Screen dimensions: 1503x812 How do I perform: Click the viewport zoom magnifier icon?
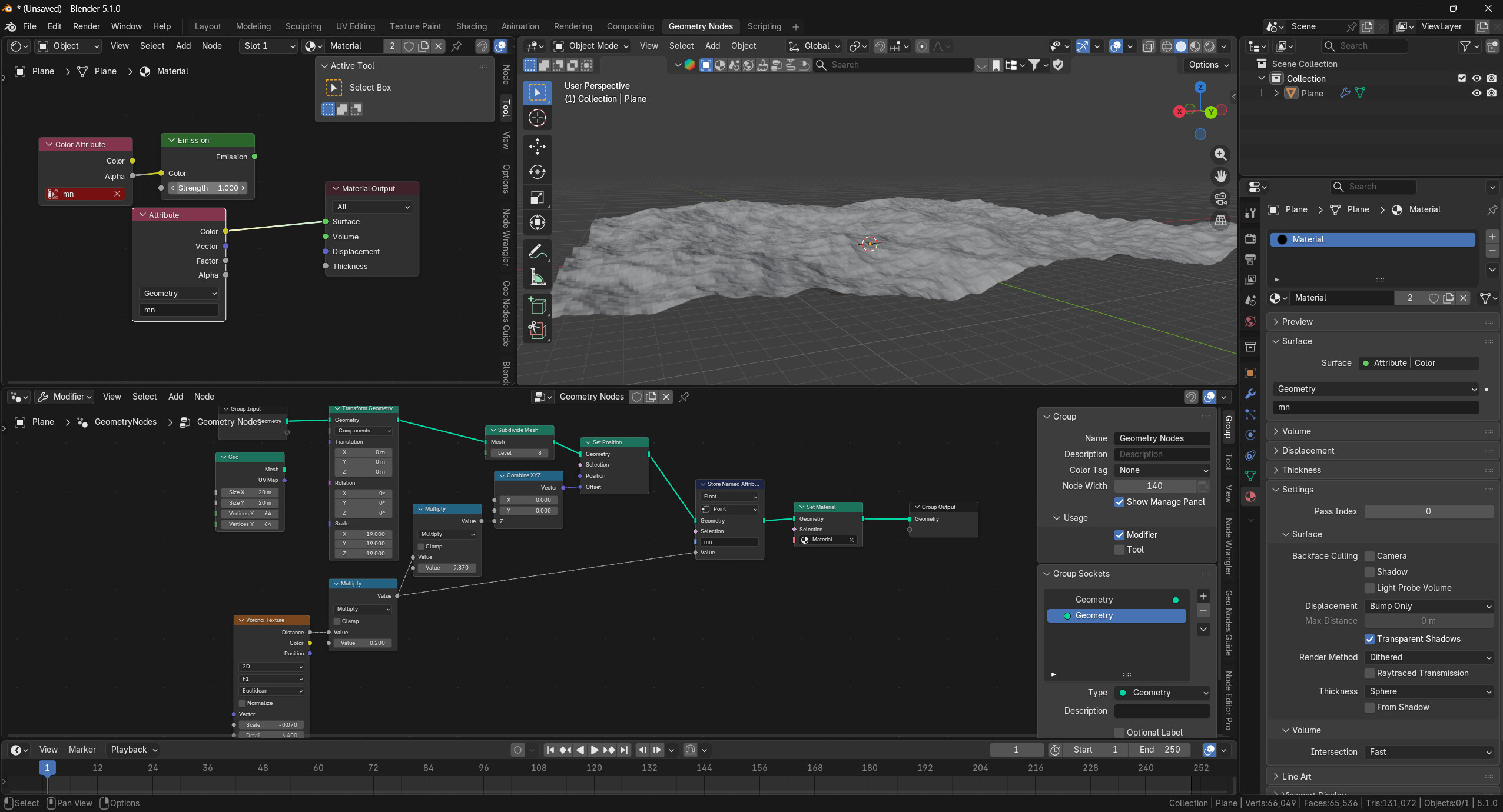1220,154
